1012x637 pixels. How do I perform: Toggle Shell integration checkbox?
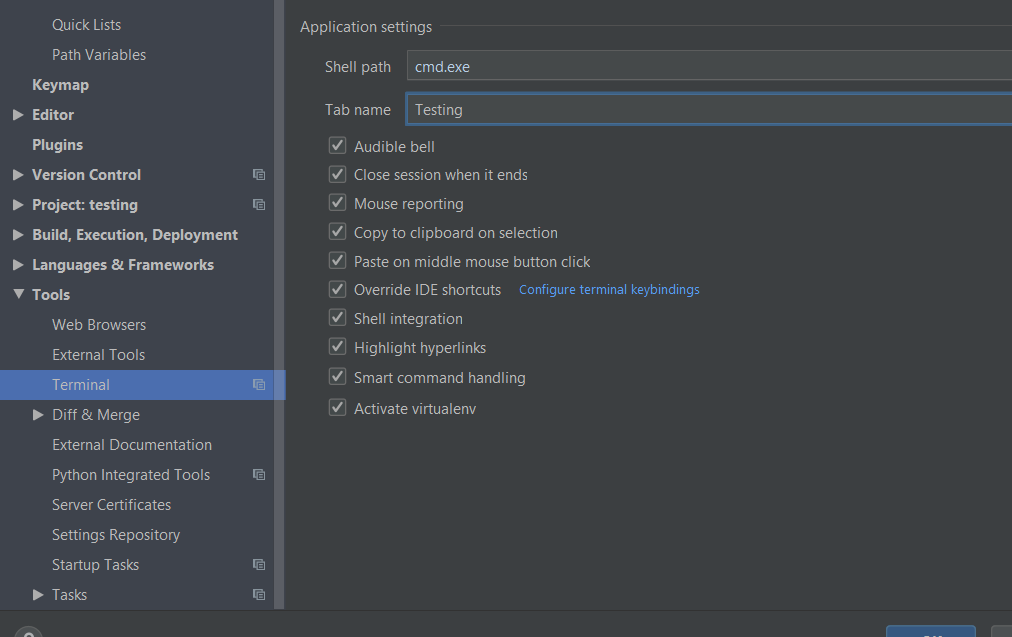point(337,319)
